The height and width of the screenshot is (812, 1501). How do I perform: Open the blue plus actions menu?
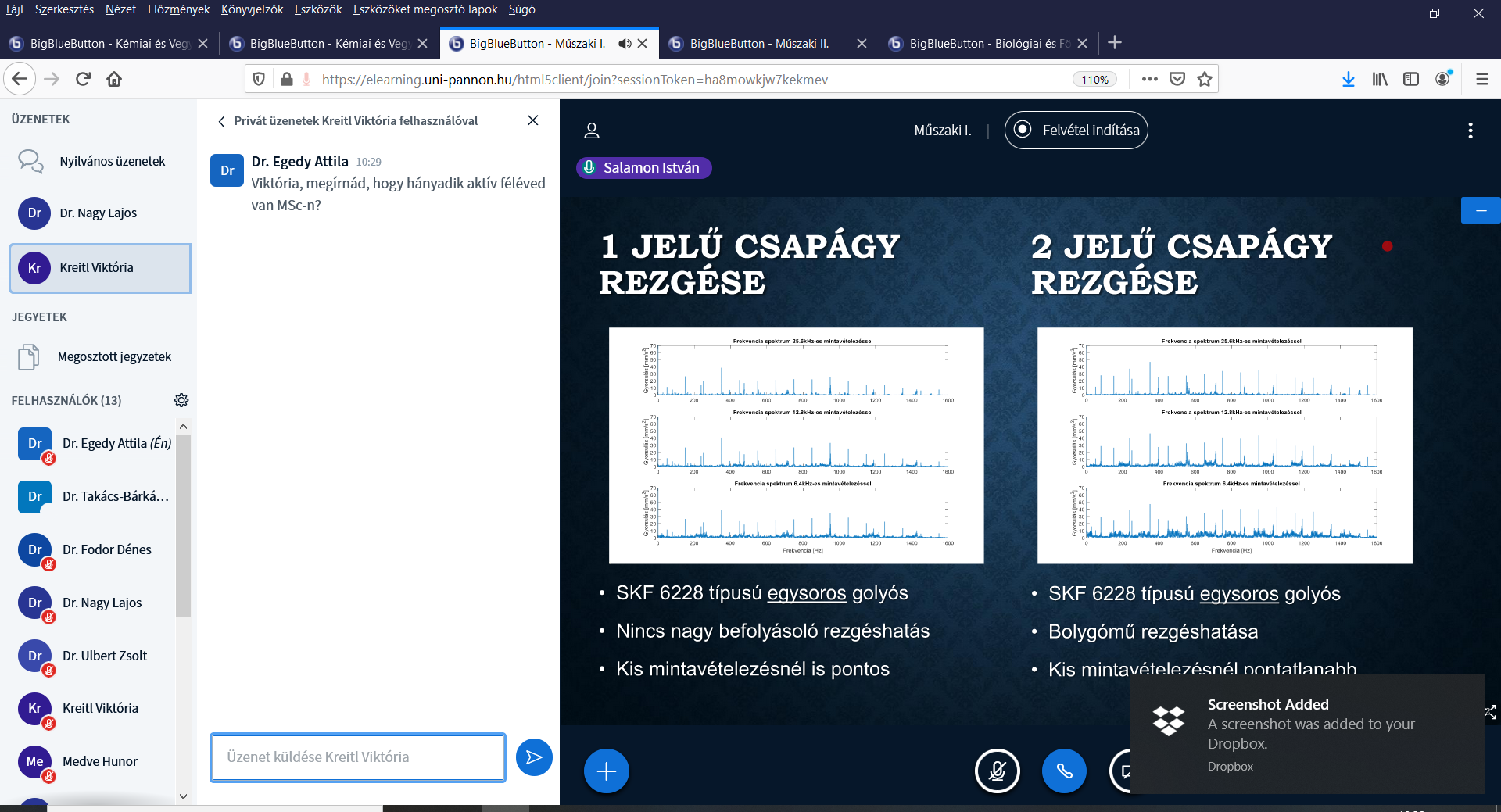pos(606,771)
